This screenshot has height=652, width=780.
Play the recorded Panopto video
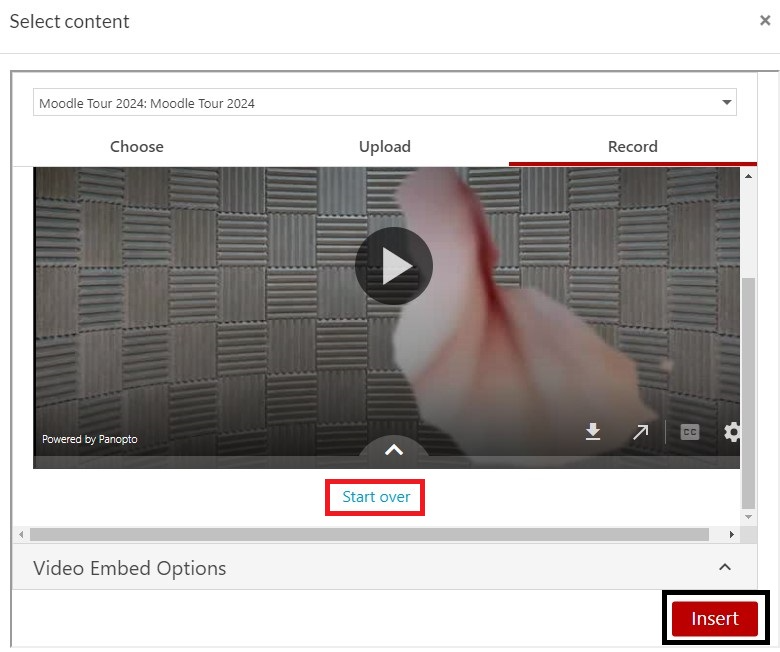coord(393,266)
